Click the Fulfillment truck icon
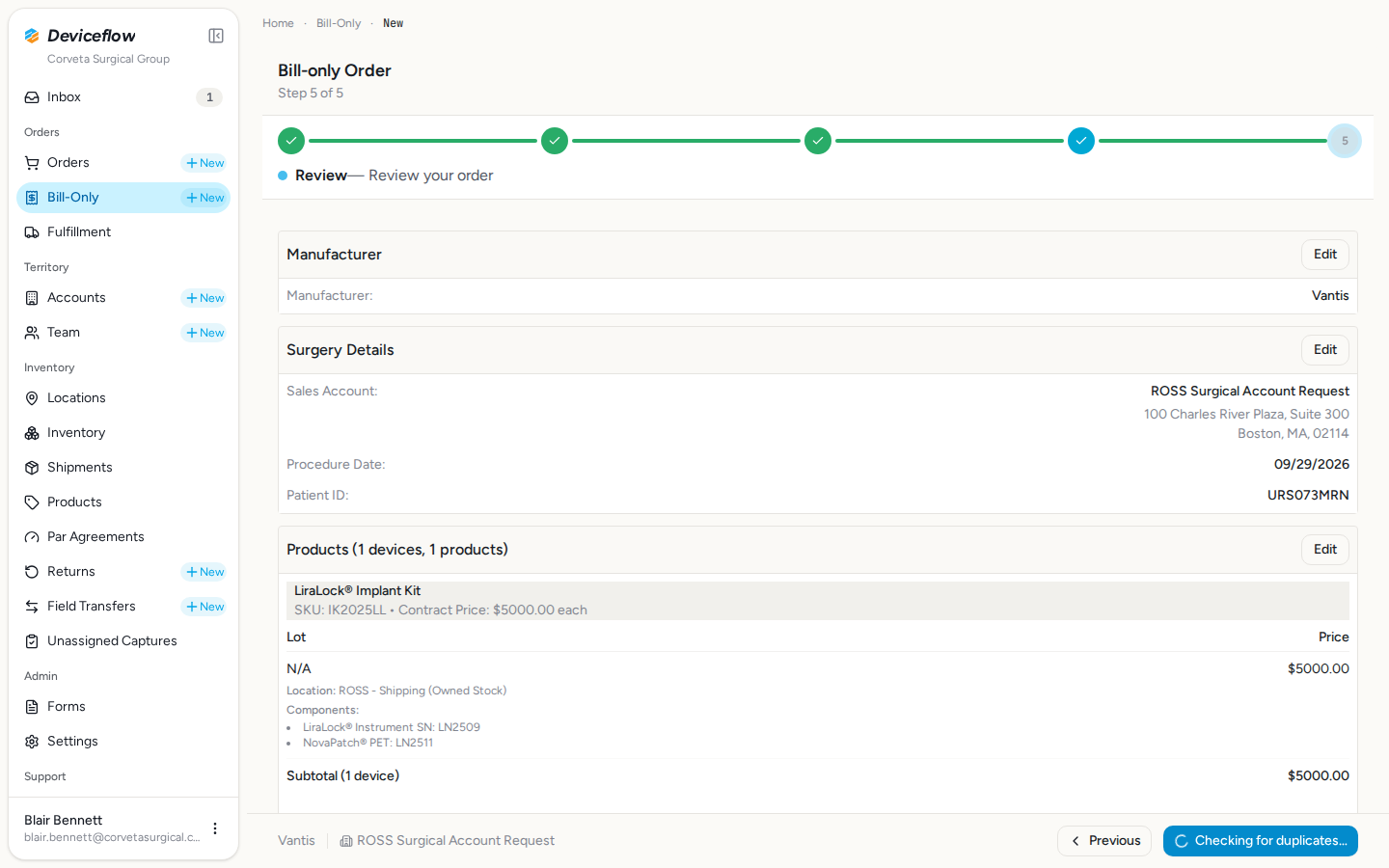Screen dimensions: 1389x868 tap(32, 232)
